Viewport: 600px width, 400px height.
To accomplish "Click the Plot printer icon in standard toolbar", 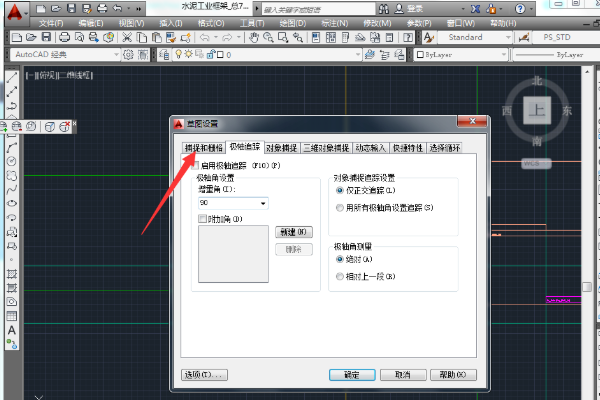I will (x=64, y=37).
